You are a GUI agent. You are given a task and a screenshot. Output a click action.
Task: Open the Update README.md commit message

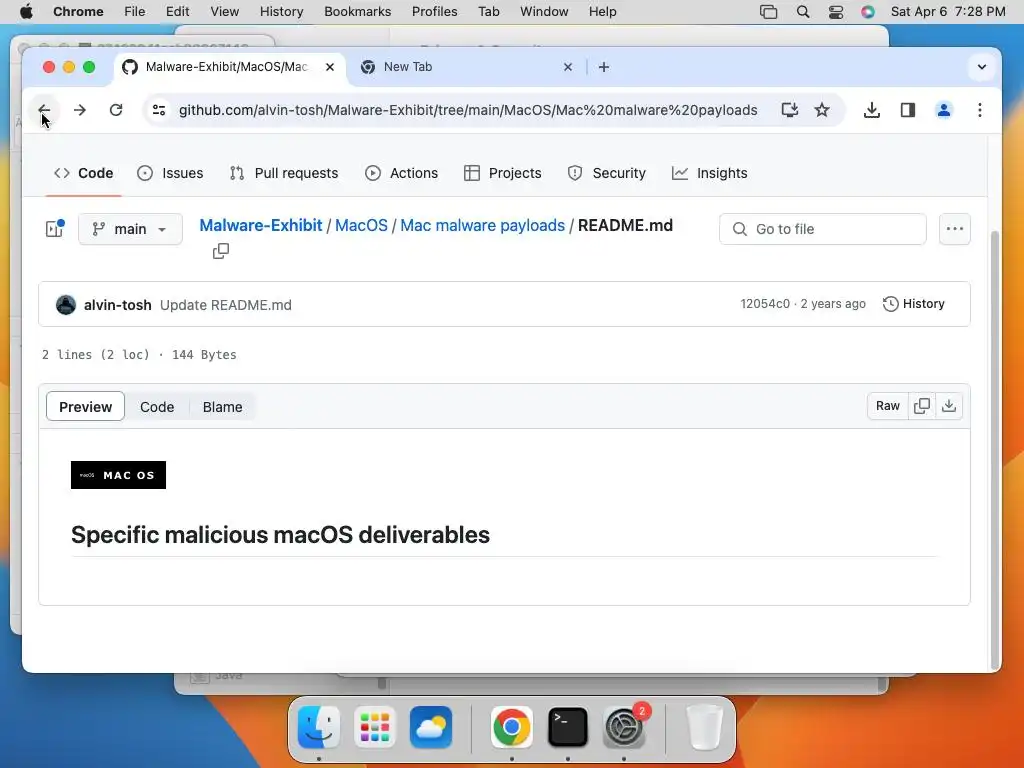click(x=226, y=305)
